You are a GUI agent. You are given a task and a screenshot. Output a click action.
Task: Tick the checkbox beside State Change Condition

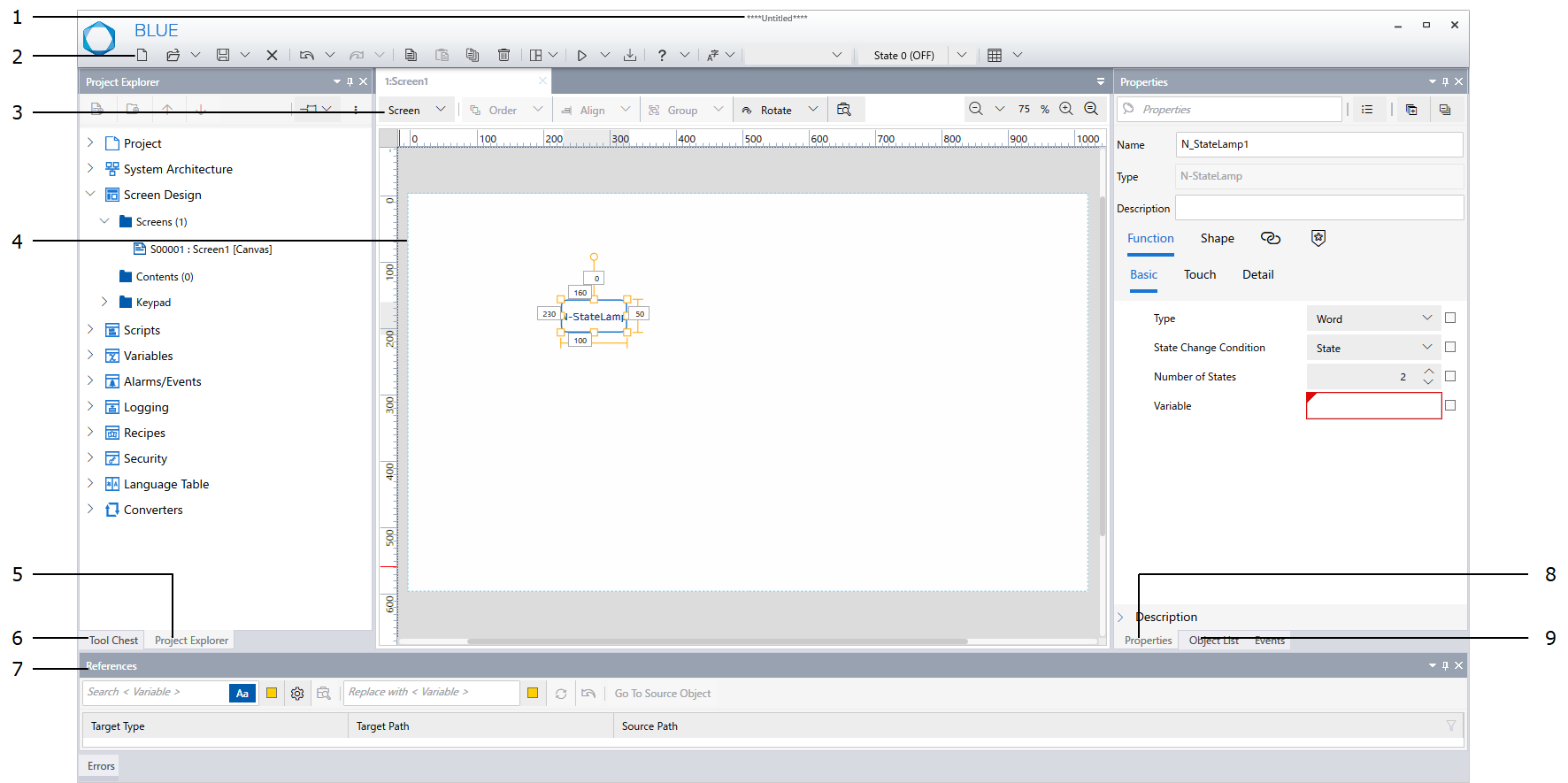(1449, 347)
